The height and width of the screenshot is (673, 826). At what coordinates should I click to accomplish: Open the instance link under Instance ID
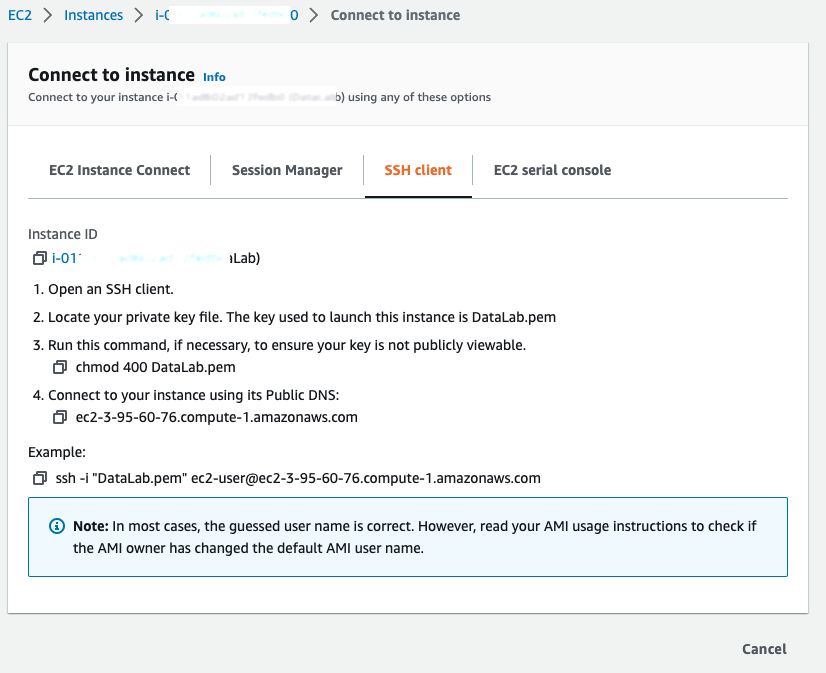(155, 259)
